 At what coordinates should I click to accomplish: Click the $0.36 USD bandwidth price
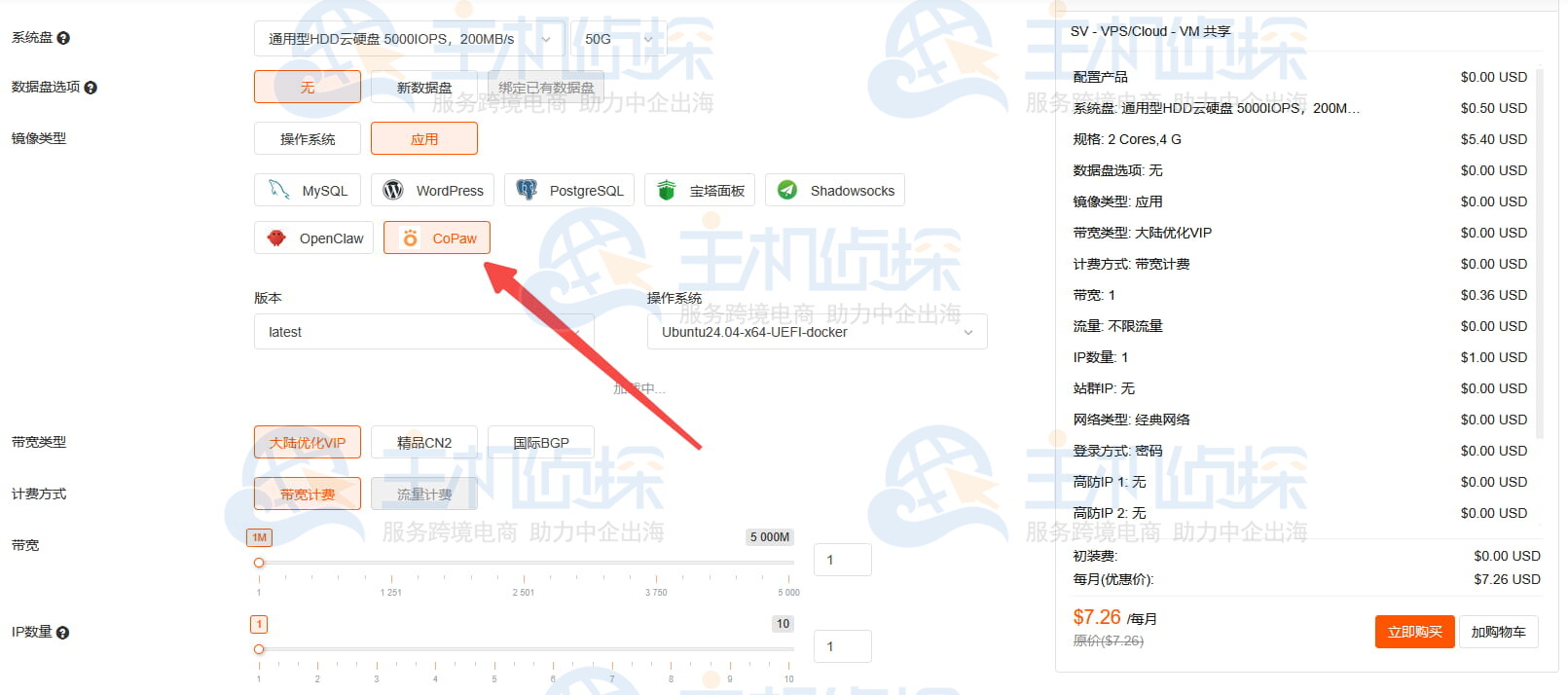point(1494,295)
